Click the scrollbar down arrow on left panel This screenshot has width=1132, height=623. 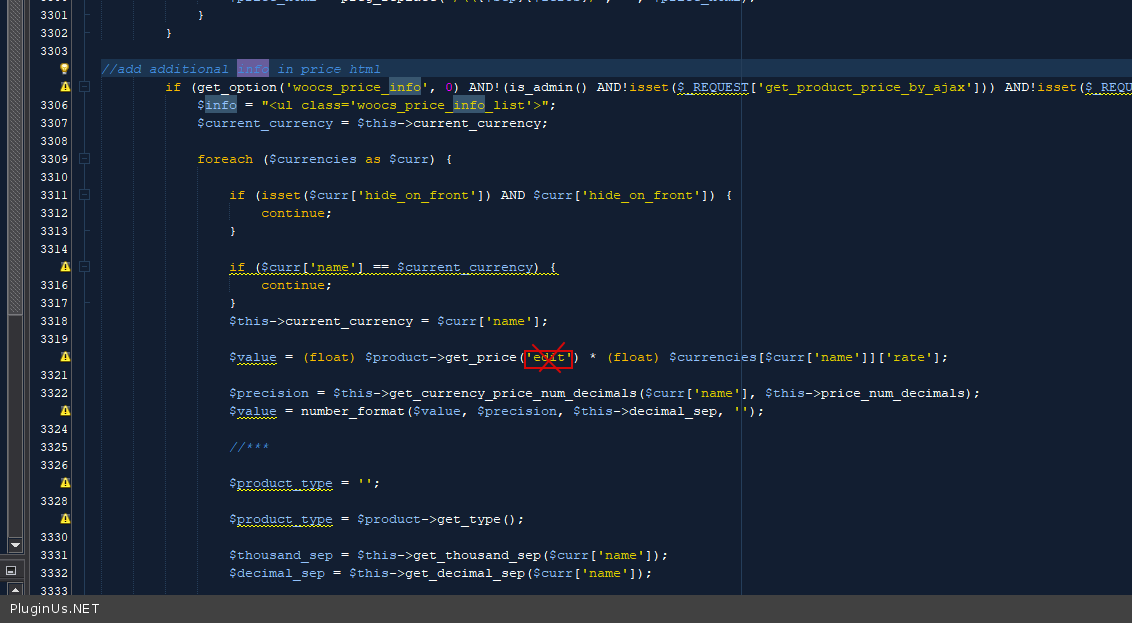point(14,544)
